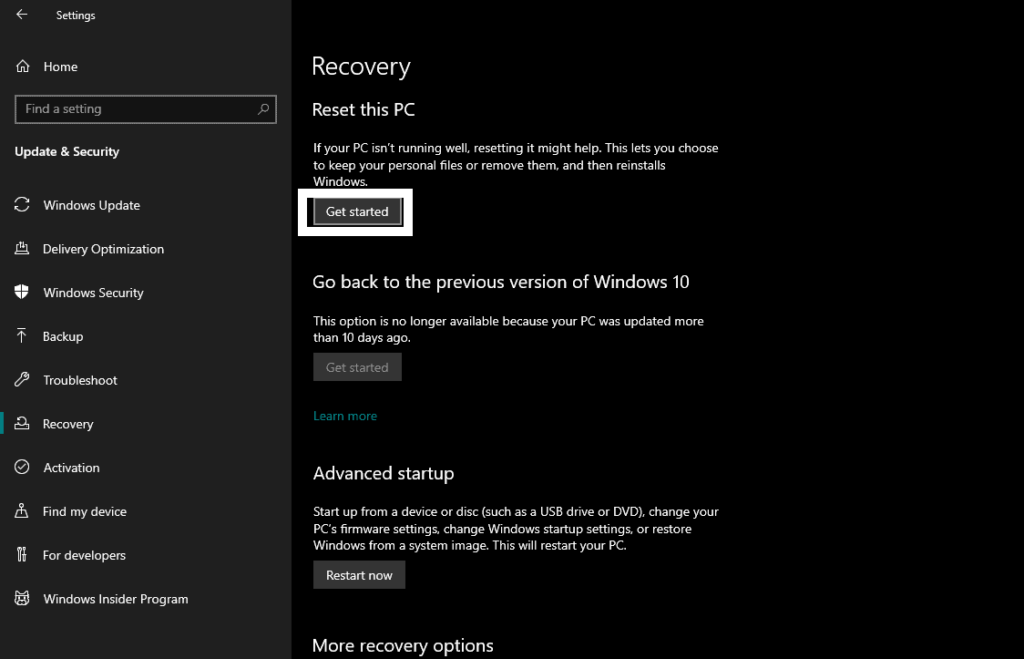Focus the Find a setting search box
1024x659 pixels.
click(145, 109)
